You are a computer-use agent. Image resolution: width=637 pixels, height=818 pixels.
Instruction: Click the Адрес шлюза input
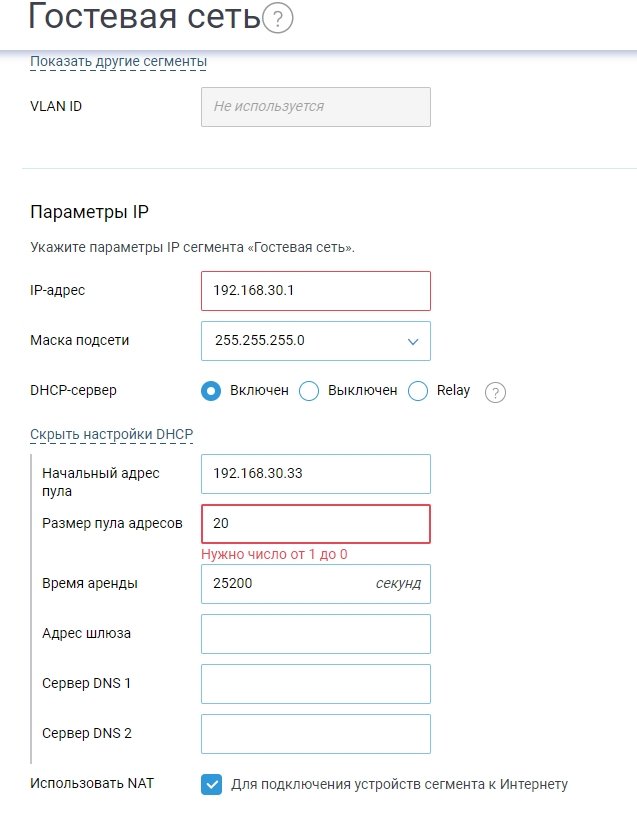coord(316,634)
